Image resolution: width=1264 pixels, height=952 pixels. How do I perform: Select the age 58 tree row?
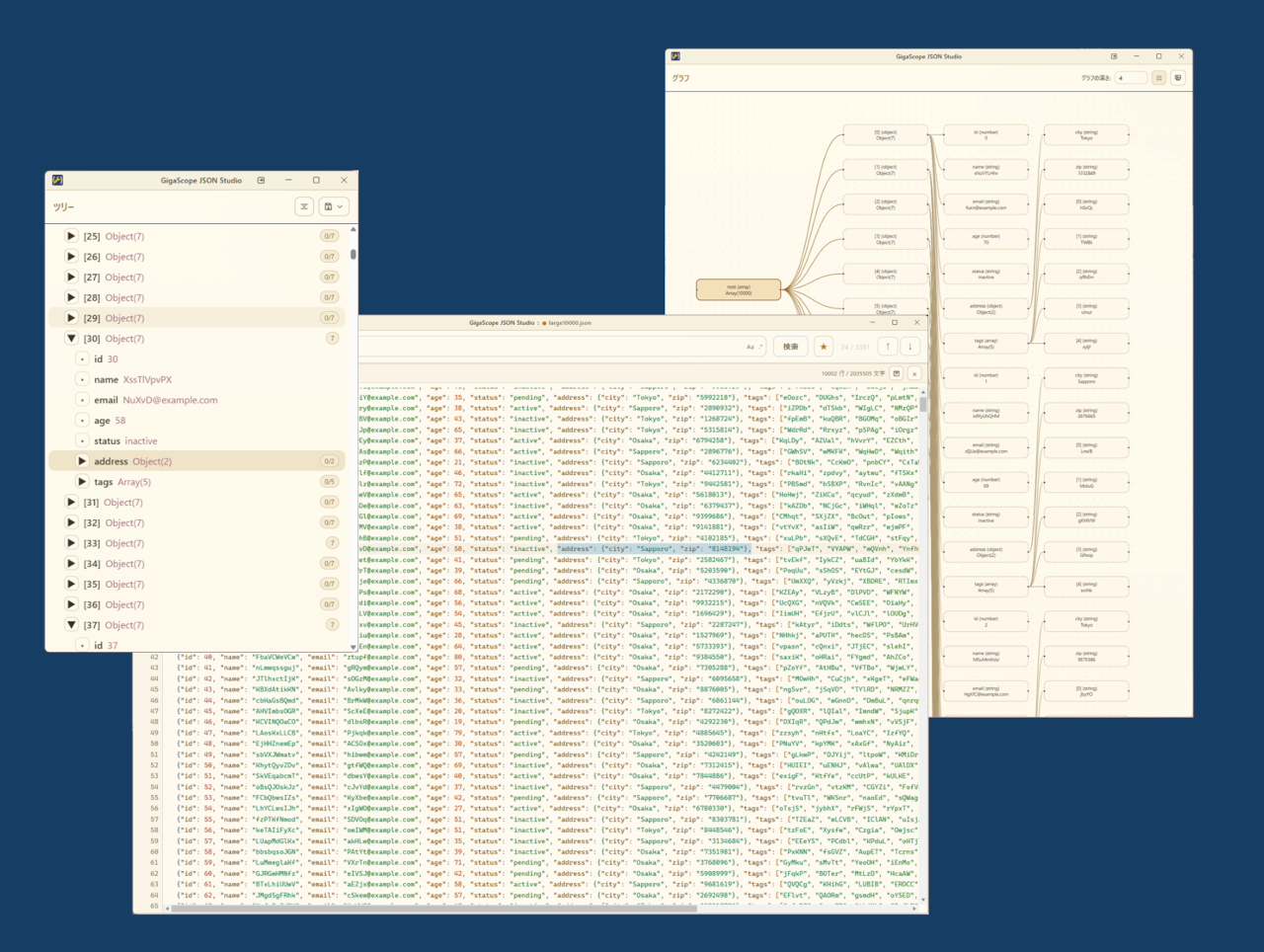(197, 421)
